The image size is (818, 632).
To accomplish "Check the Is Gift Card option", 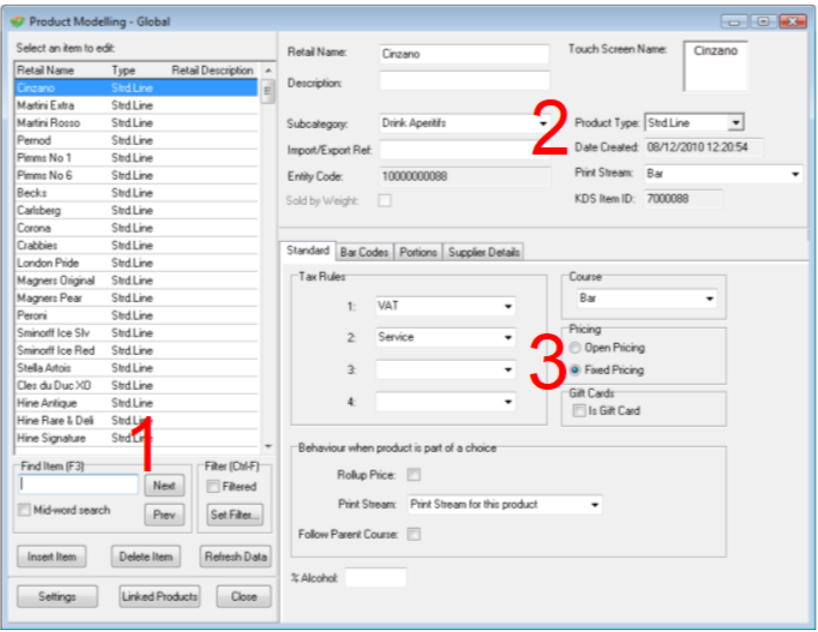I will 577,411.
